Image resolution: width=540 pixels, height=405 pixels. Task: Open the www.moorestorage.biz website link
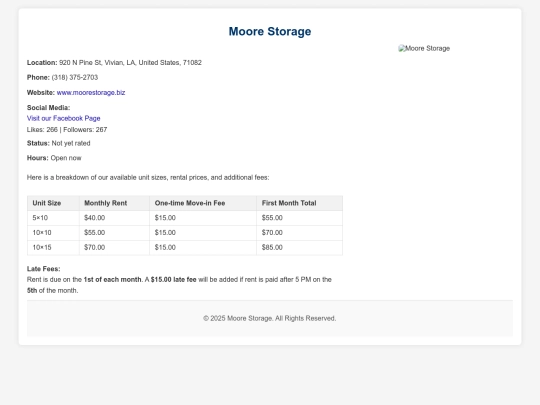[x=91, y=93]
